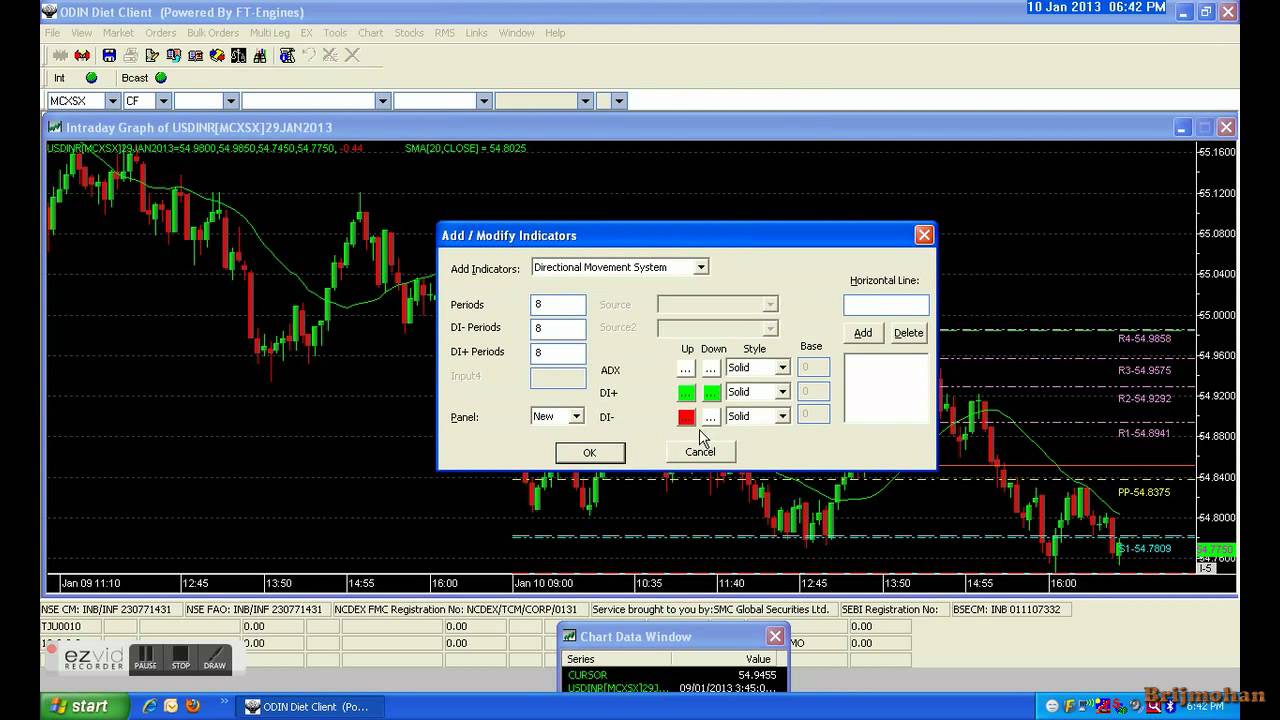The height and width of the screenshot is (720, 1280).
Task: Add a horizontal line with Add button
Action: pos(863,333)
